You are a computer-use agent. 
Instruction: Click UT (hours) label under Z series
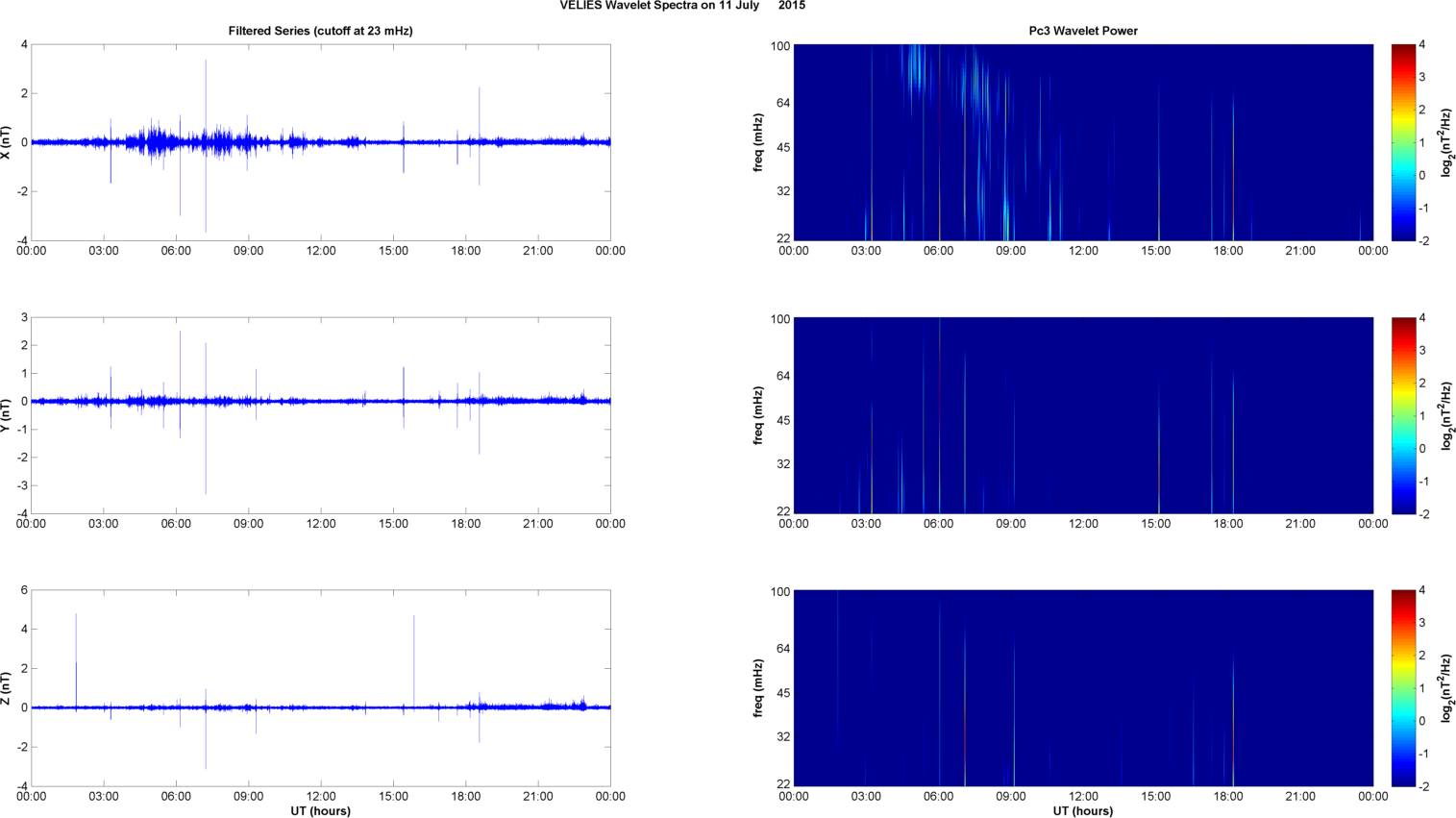pos(320,810)
